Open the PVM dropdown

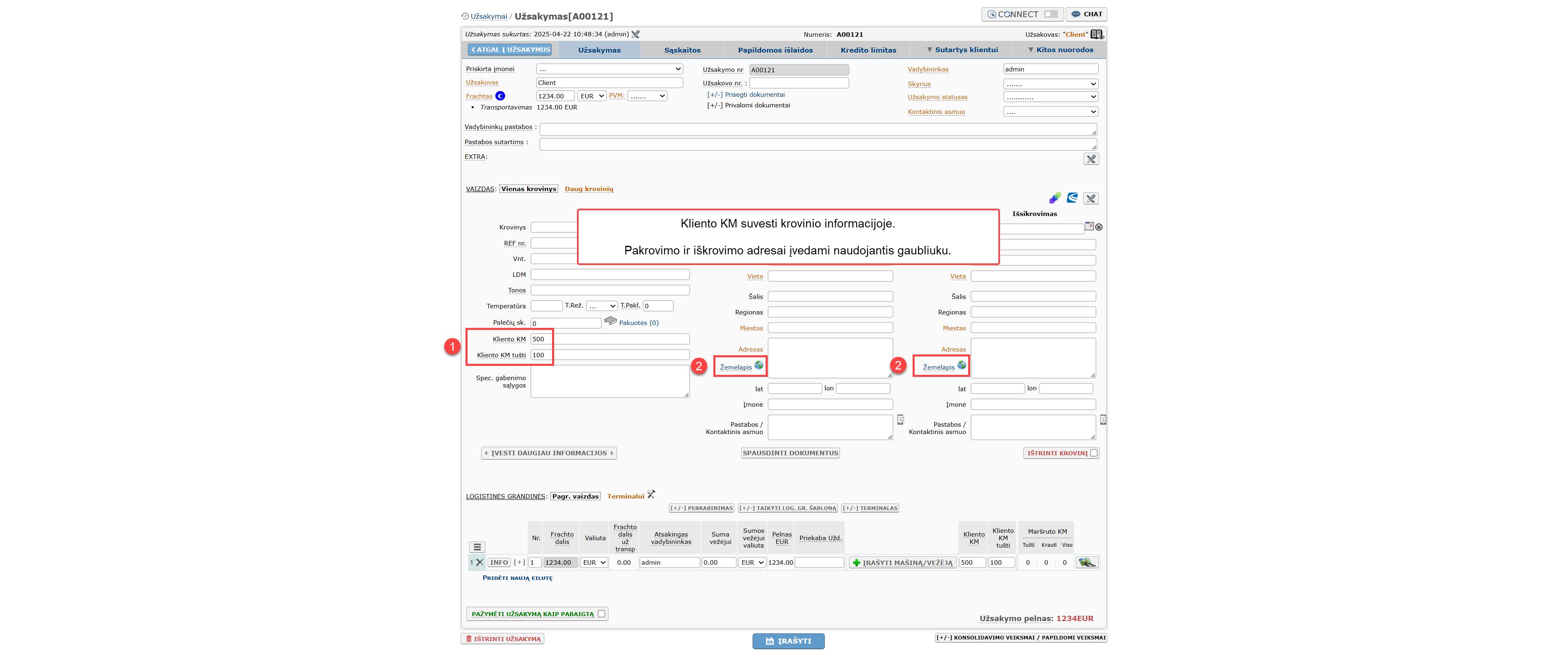(x=647, y=96)
